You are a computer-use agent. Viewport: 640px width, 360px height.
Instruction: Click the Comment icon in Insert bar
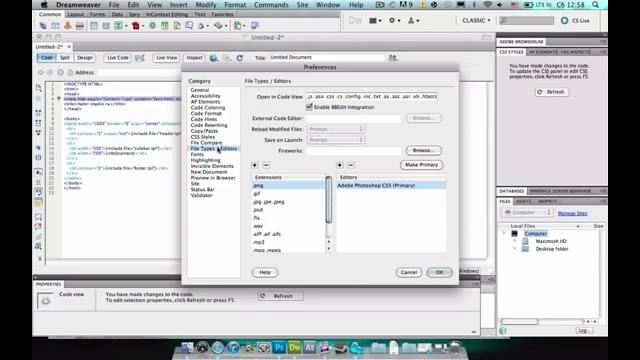(x=189, y=26)
